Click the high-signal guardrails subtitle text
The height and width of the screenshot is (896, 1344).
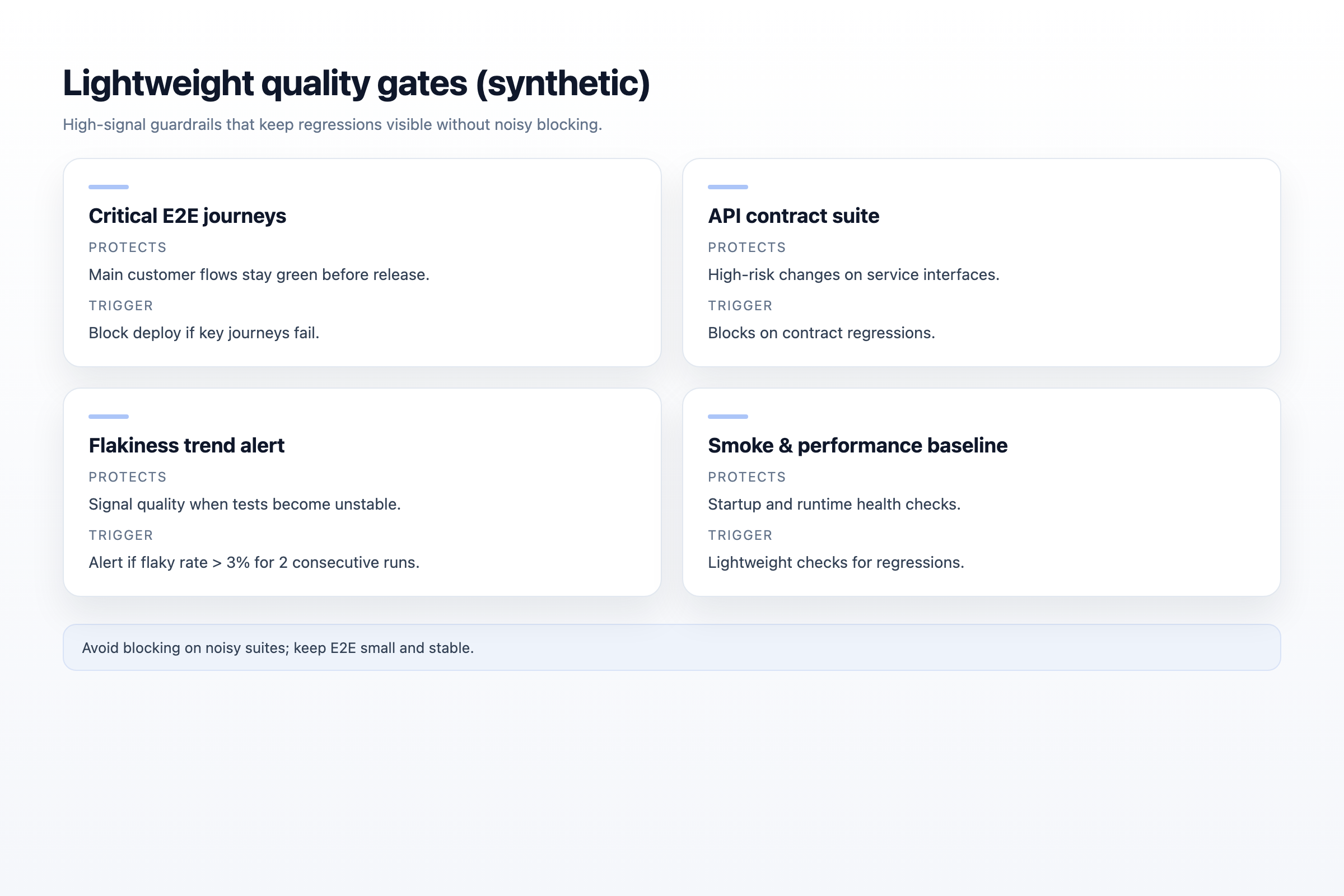pos(333,124)
